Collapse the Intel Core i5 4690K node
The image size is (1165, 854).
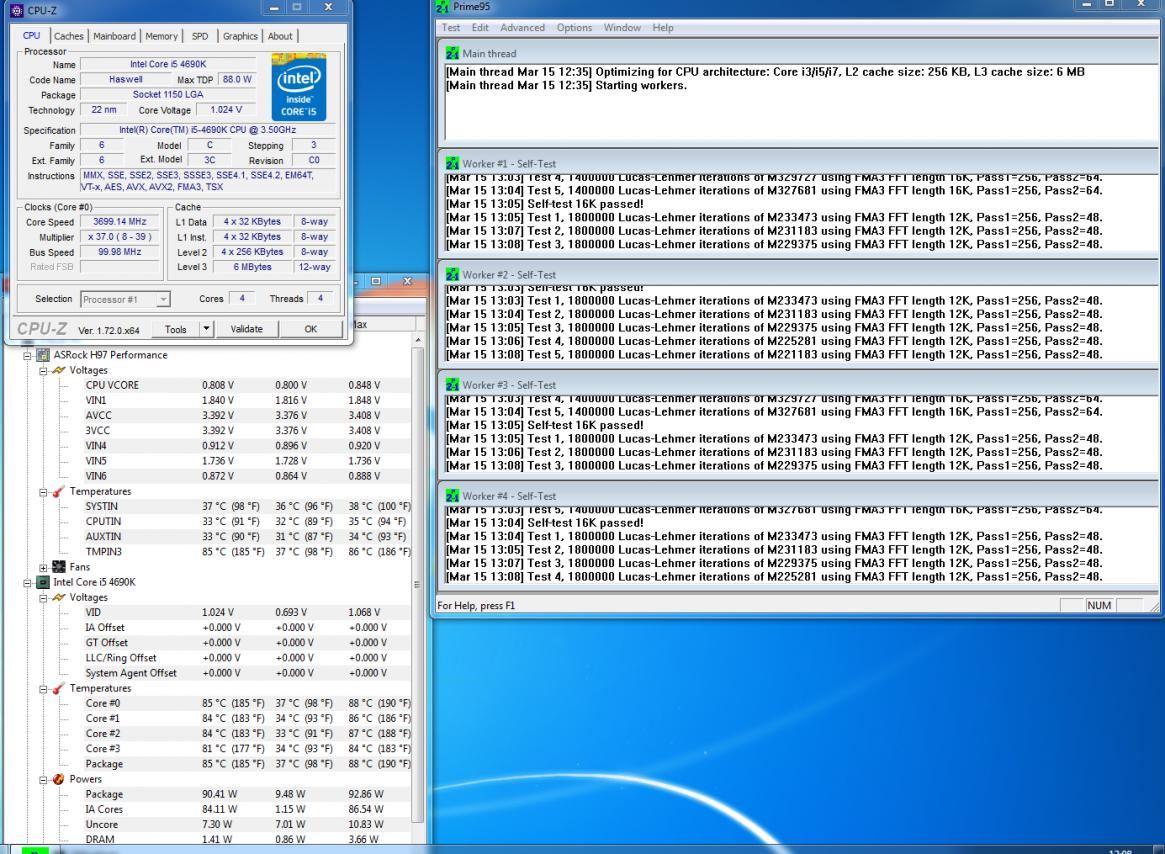(x=27, y=583)
